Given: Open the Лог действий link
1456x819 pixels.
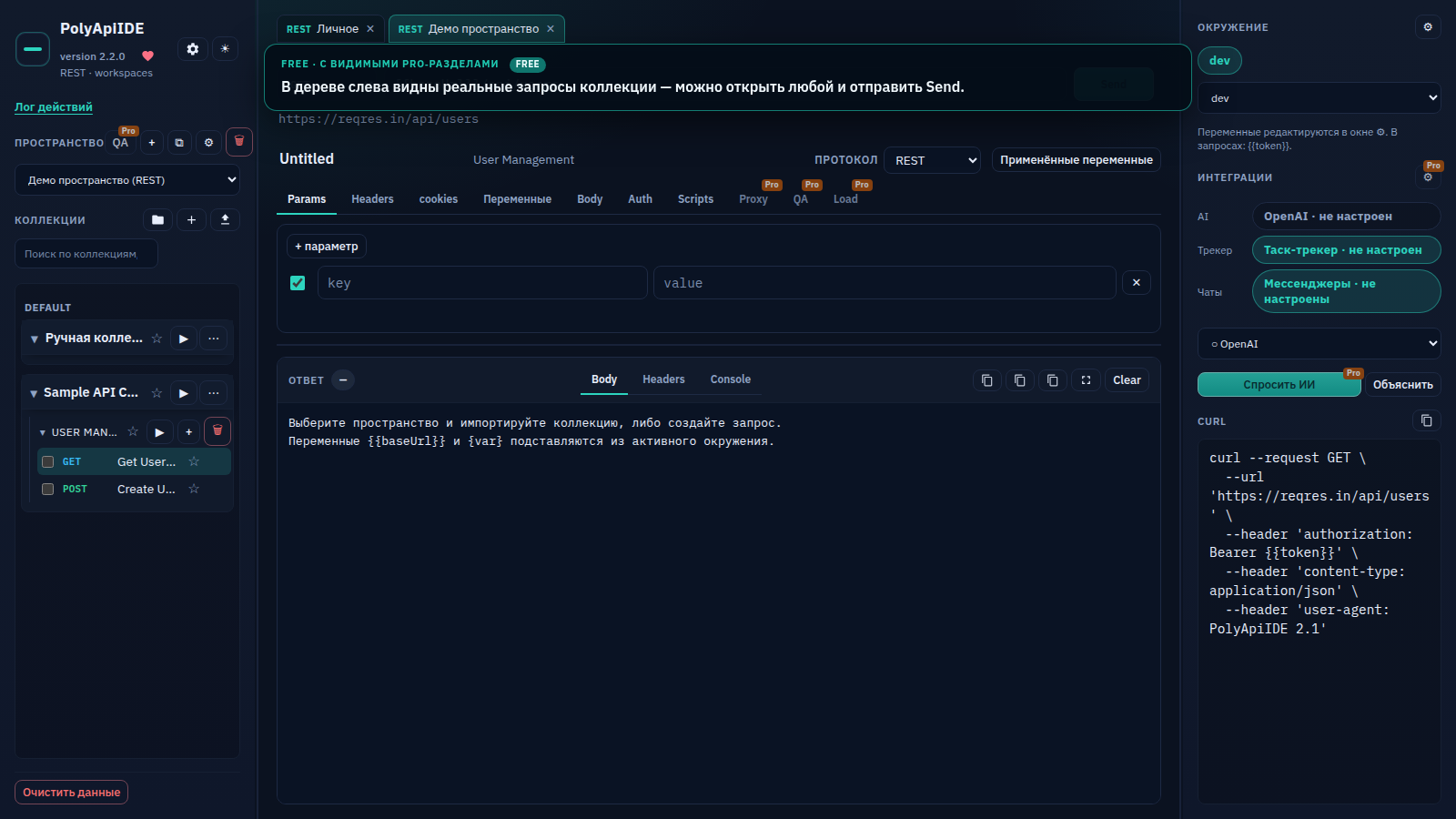Looking at the screenshot, I should (x=54, y=107).
